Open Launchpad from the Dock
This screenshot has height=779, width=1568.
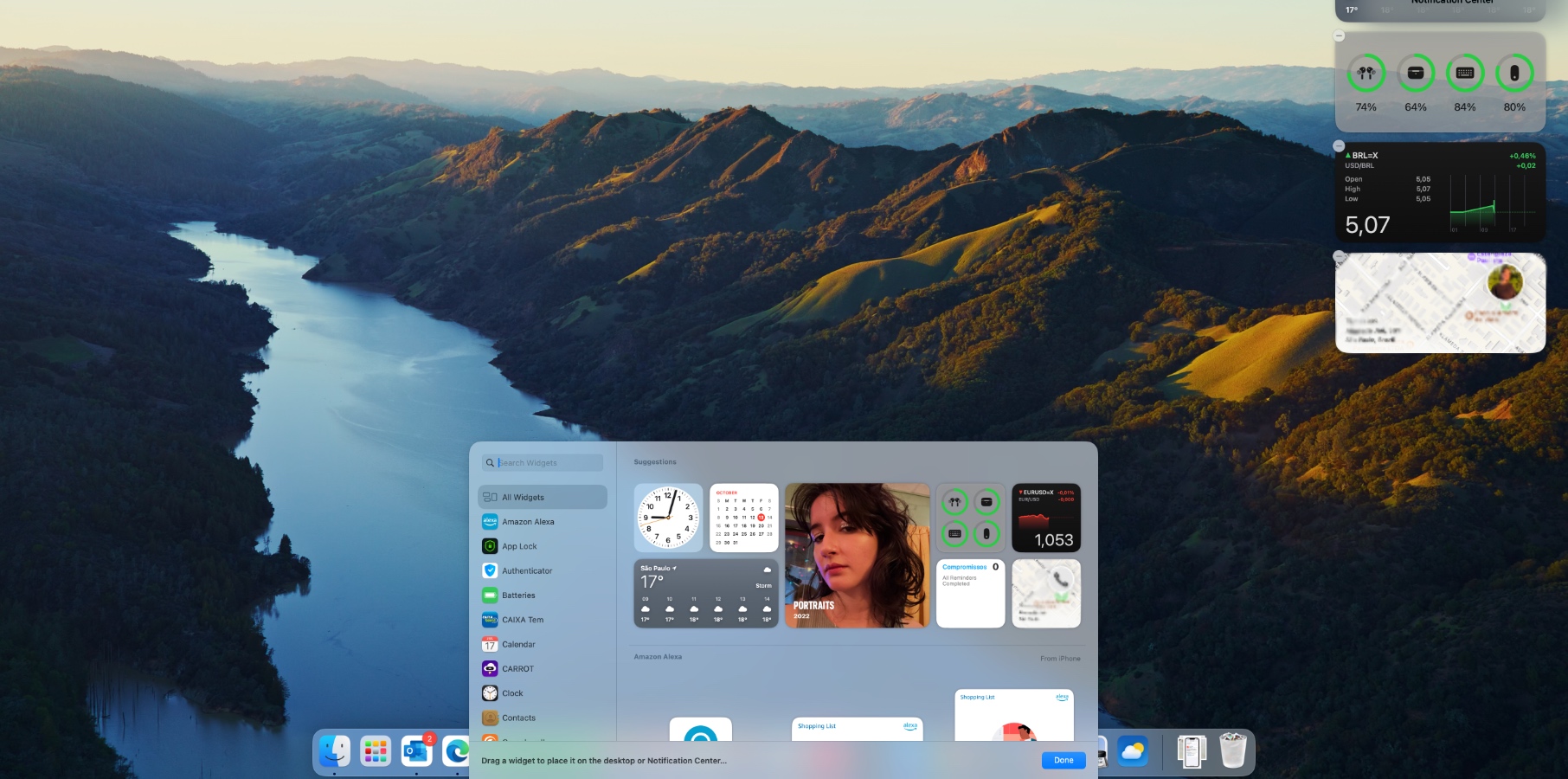click(376, 750)
